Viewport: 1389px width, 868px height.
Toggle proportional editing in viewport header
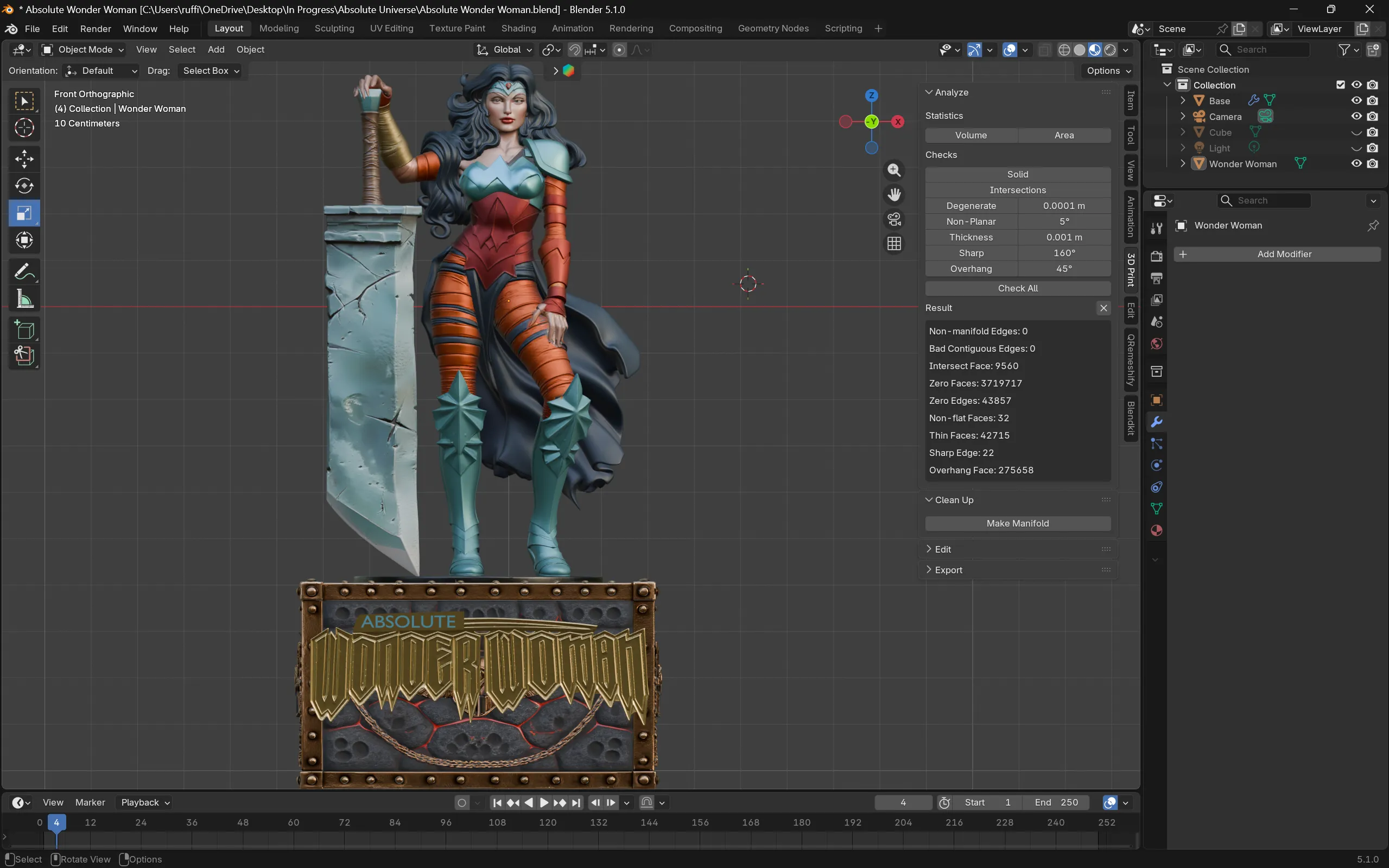coord(619,50)
